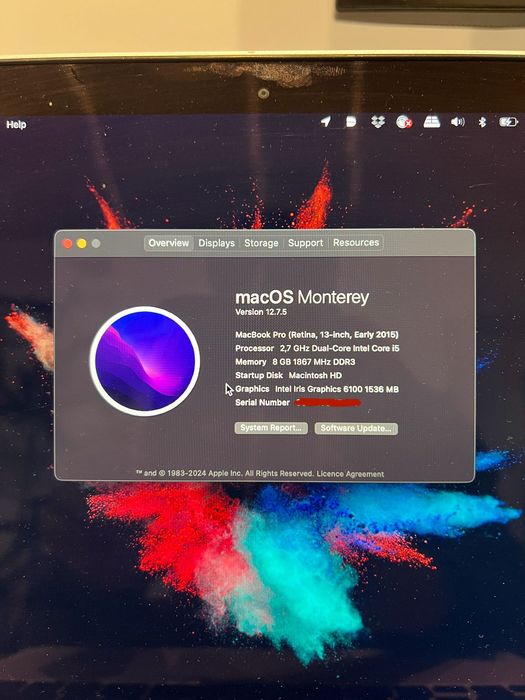Open the Licence Agreement link
This screenshot has height=700, width=525.
(x=350, y=474)
